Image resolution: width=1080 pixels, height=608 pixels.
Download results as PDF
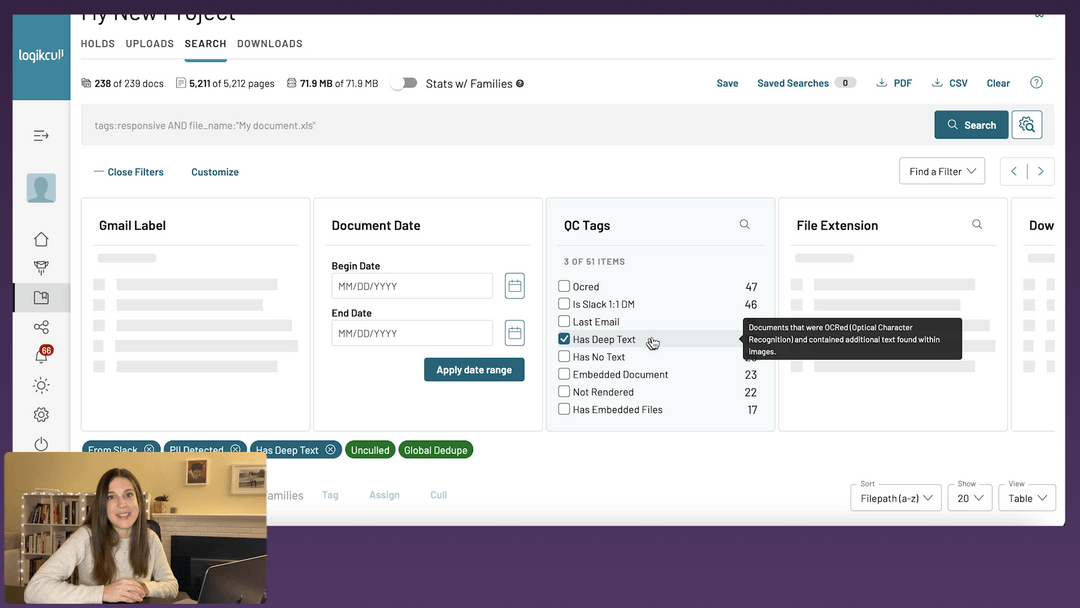[894, 83]
